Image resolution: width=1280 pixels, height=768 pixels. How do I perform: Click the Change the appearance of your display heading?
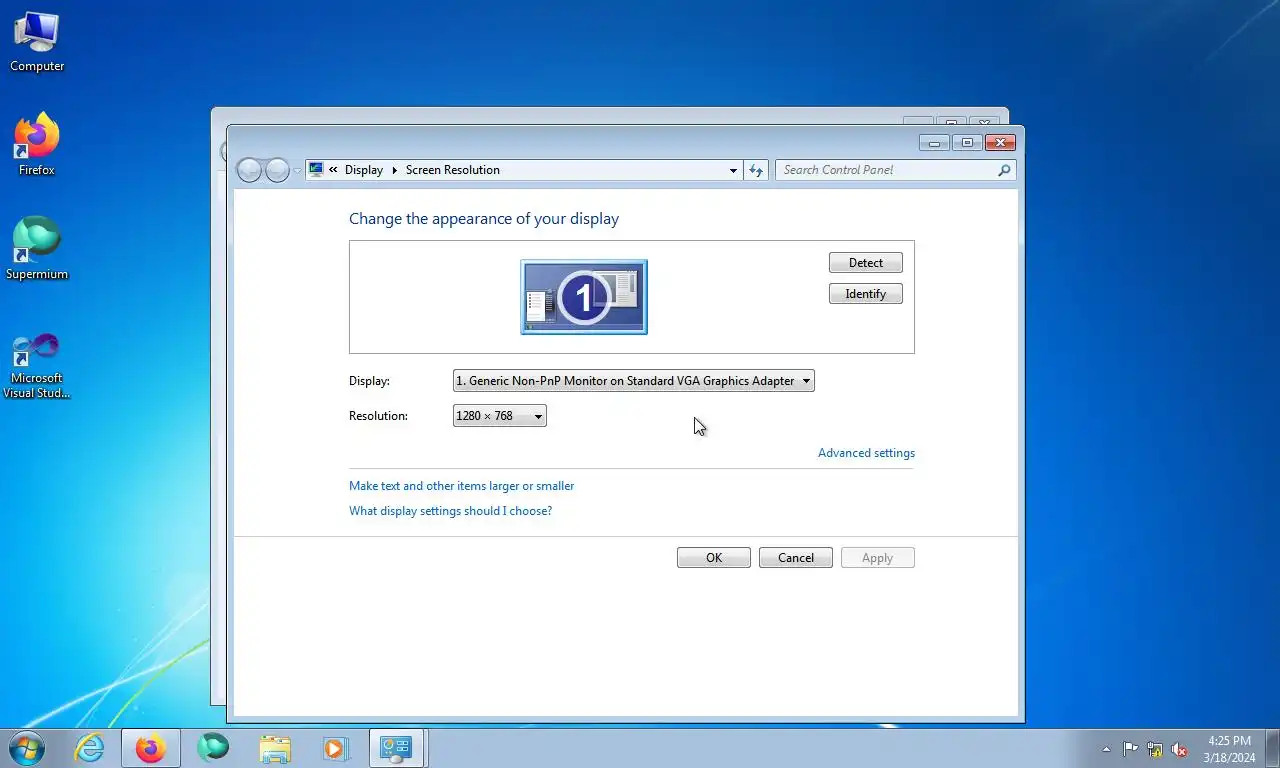pos(484,219)
